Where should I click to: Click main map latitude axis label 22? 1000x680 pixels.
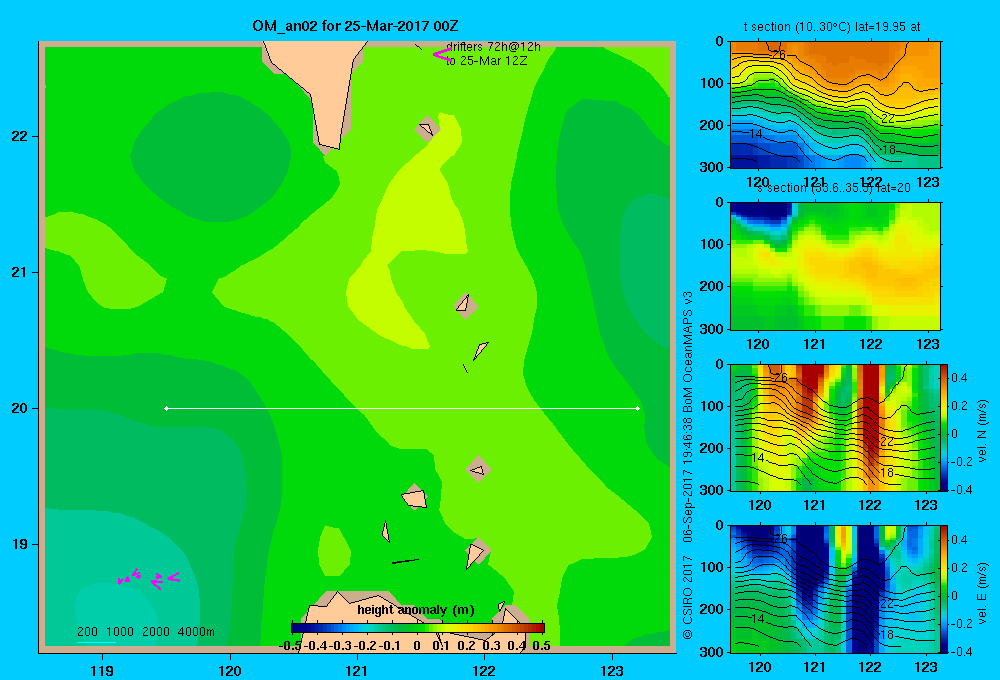tap(19, 136)
